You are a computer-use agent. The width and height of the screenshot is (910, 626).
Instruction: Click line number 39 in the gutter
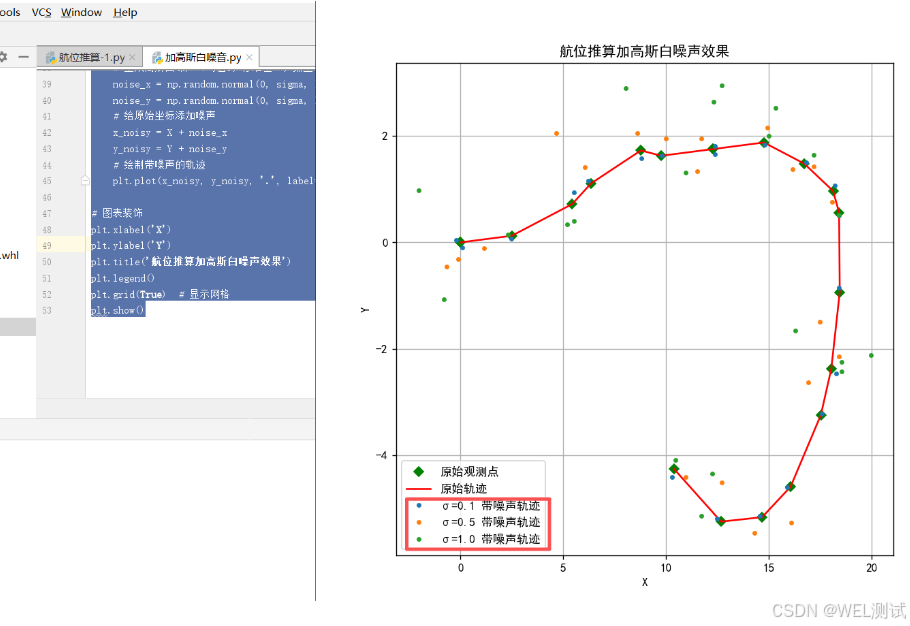[46, 85]
